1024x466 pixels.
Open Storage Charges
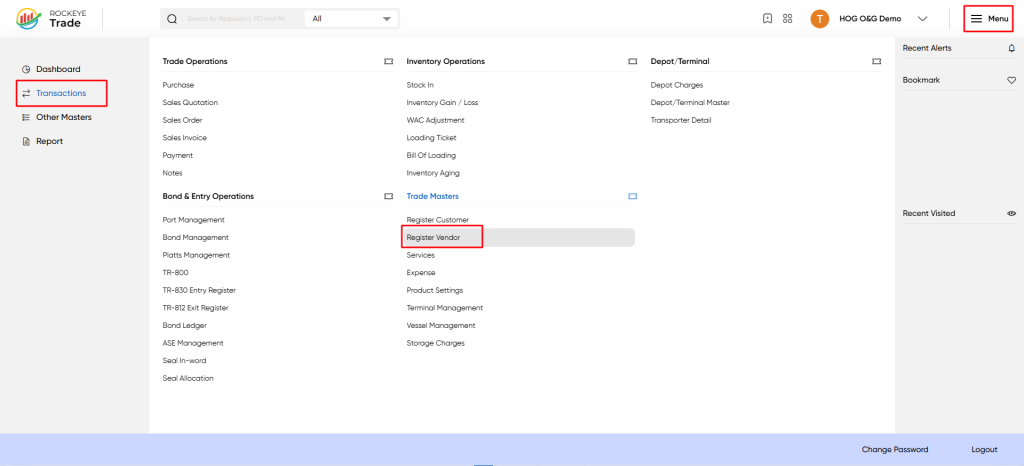pyautogui.click(x=436, y=344)
